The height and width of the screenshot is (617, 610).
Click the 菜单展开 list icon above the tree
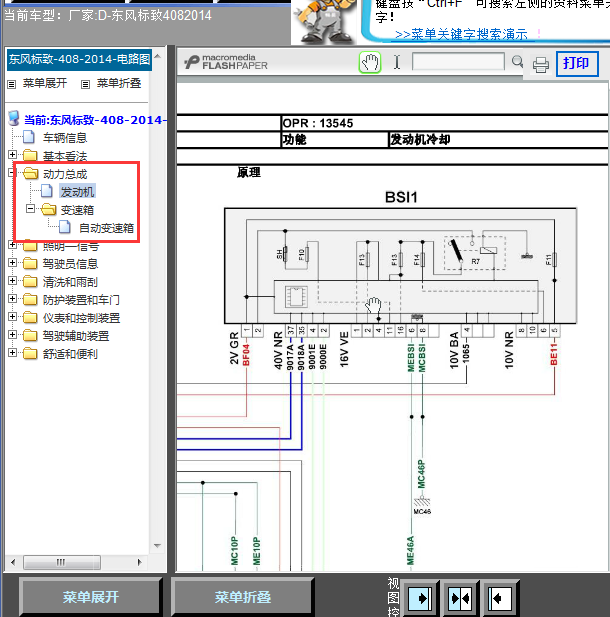[12, 84]
